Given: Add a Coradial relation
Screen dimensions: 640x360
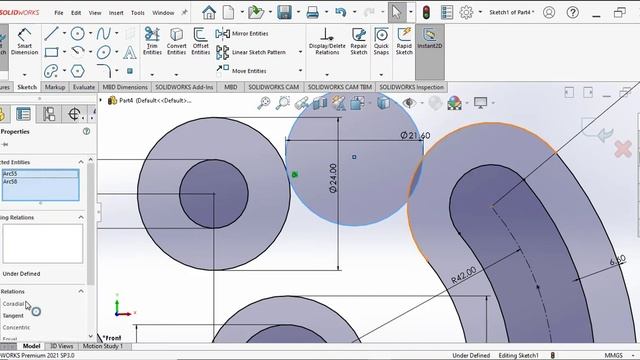Looking at the screenshot, I should point(13,304).
